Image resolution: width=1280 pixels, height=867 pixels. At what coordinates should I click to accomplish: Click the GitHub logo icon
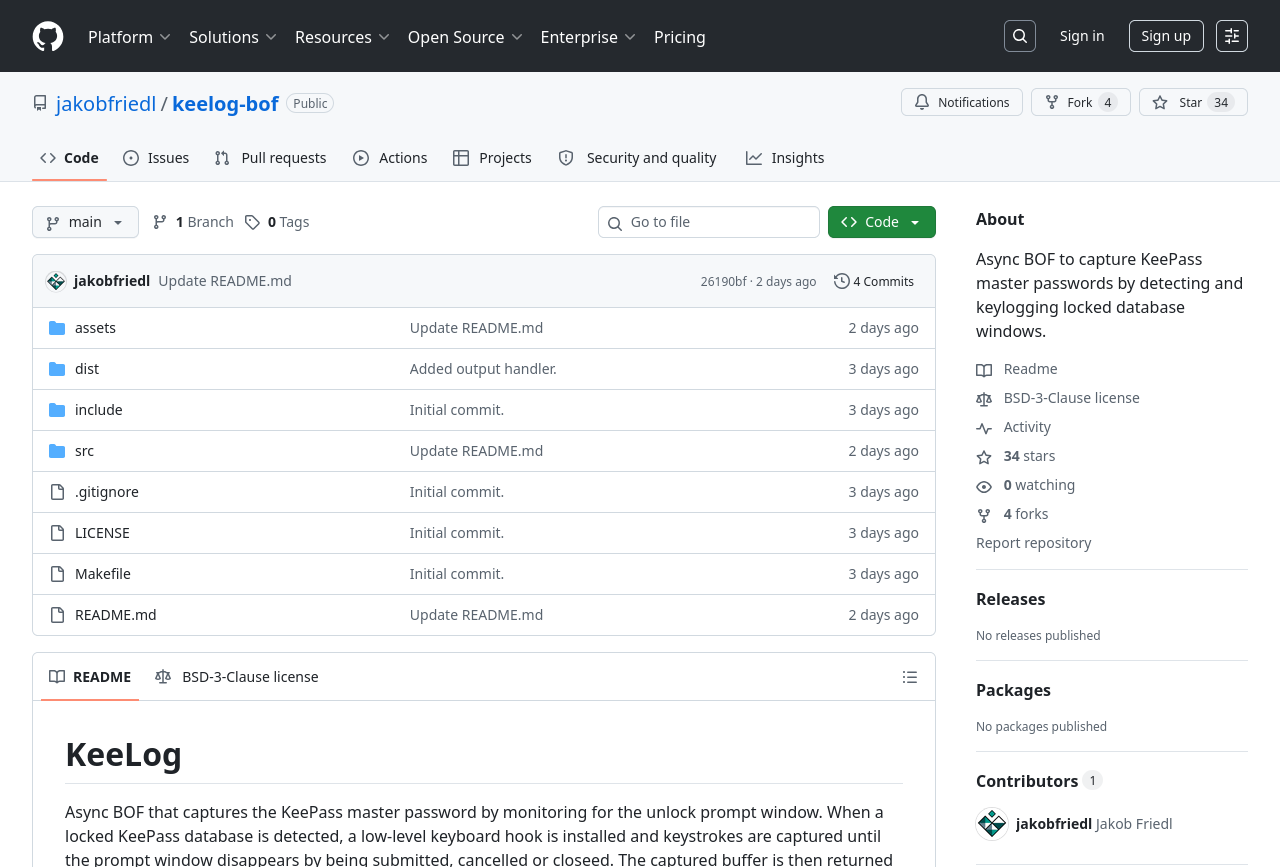click(x=48, y=37)
